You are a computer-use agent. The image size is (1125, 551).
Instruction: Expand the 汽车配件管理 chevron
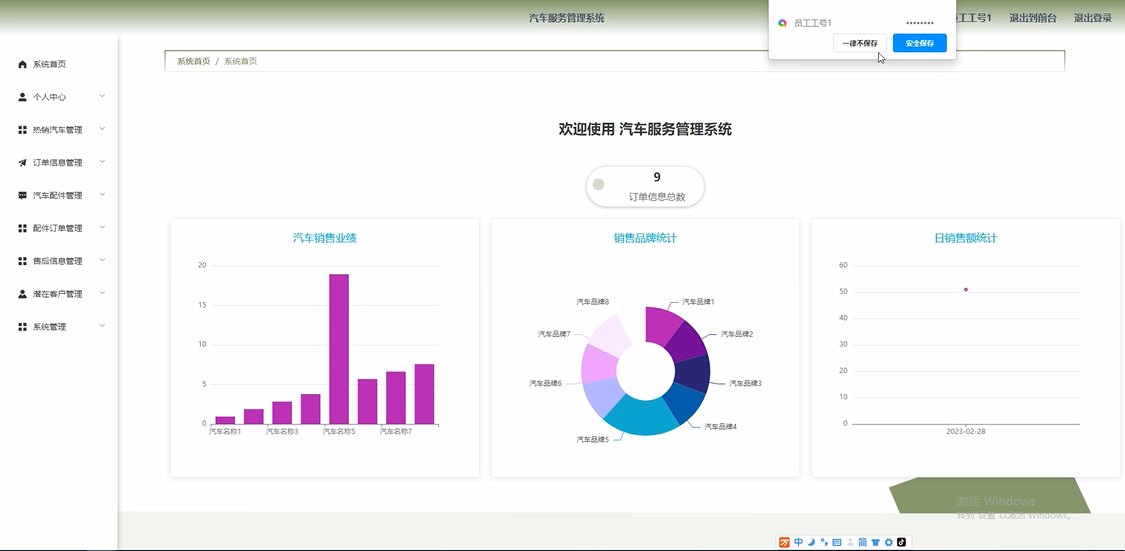click(103, 194)
